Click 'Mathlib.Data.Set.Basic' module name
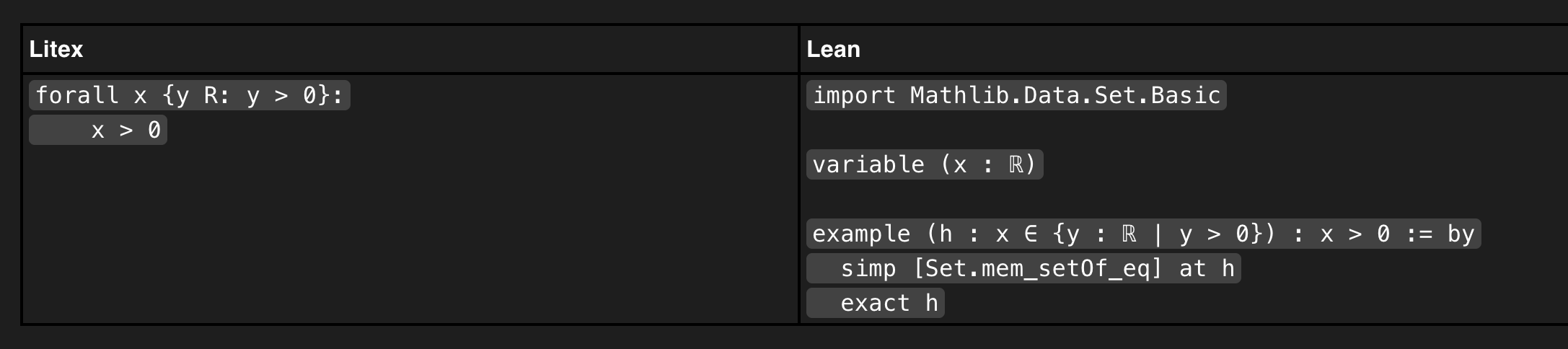 [1065, 95]
